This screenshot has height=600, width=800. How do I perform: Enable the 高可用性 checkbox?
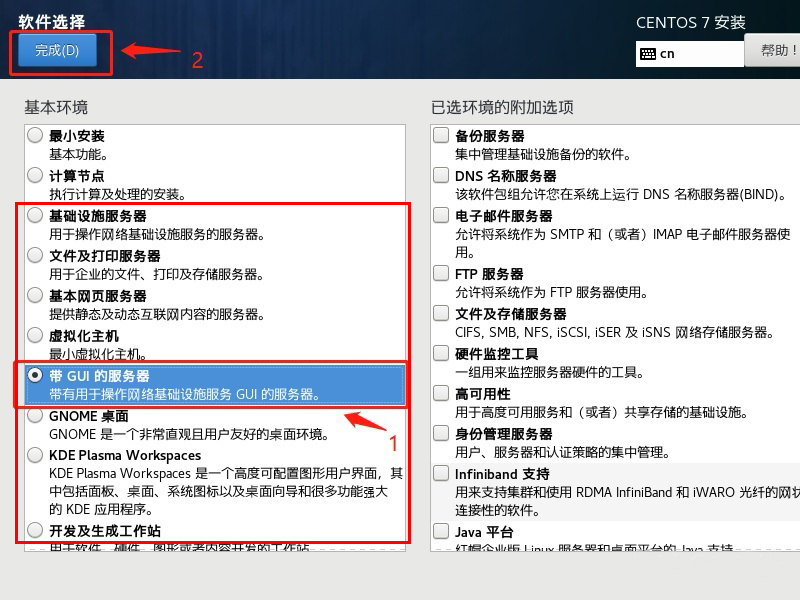click(441, 393)
